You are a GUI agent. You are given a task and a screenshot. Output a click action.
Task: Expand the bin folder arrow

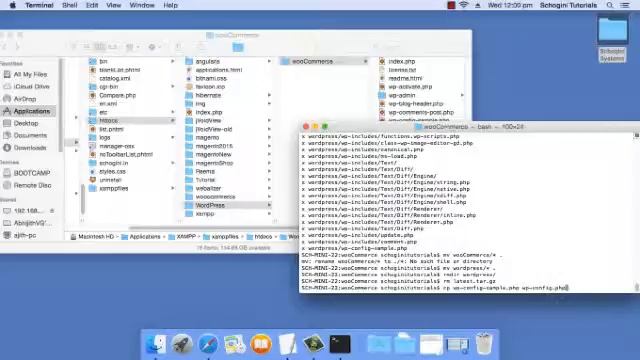click(173, 61)
